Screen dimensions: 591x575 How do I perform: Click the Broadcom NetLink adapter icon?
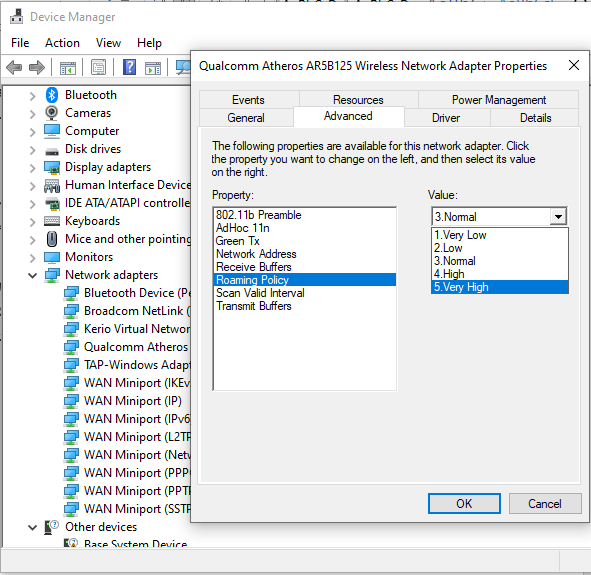click(x=71, y=311)
